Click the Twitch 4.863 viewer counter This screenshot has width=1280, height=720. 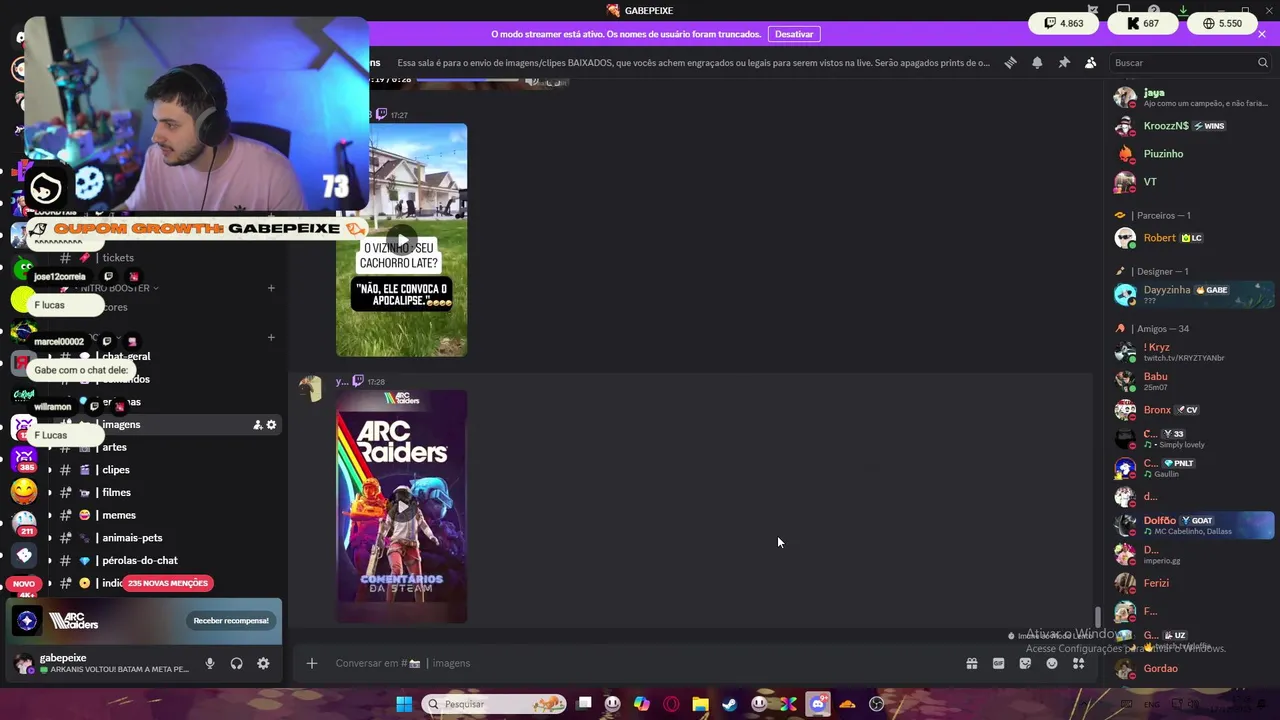click(1063, 23)
